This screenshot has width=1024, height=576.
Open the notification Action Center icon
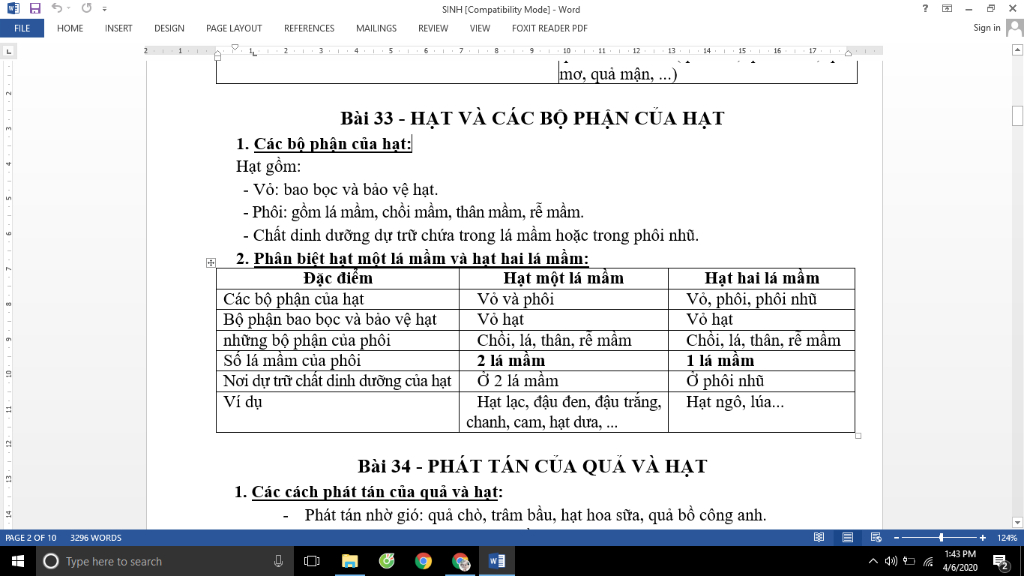point(1000,561)
